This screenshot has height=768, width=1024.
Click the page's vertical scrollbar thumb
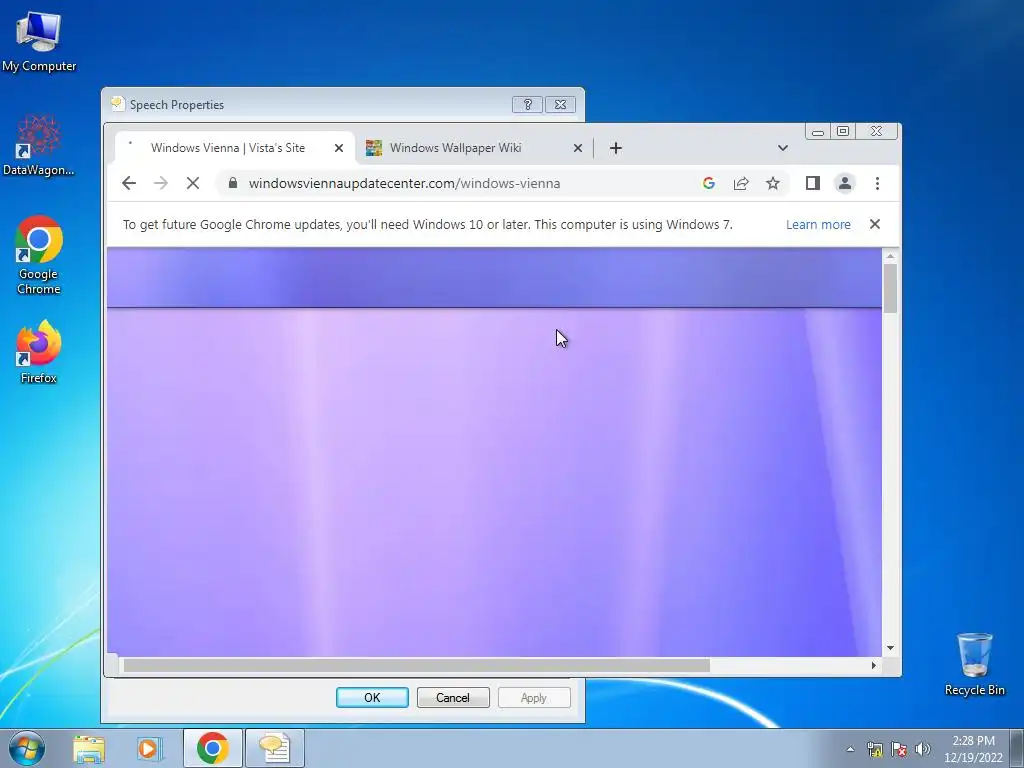click(x=890, y=288)
